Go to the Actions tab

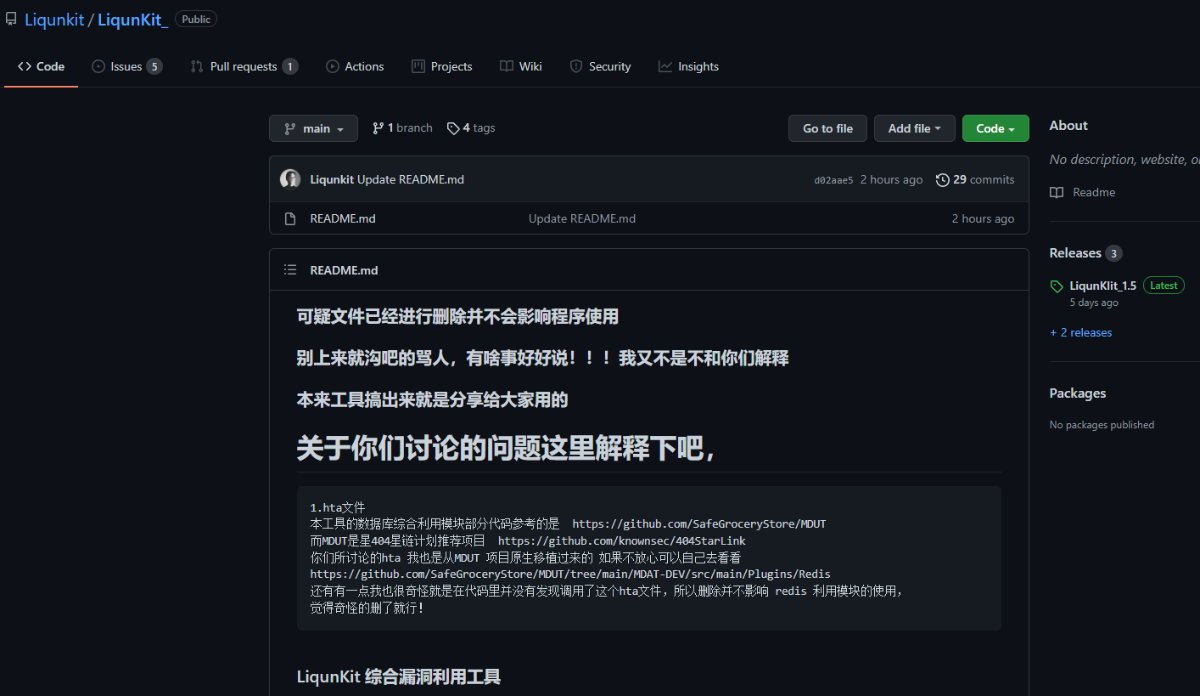coord(355,67)
